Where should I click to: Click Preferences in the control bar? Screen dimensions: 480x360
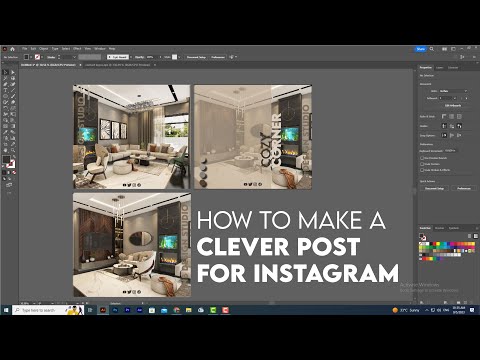[218, 57]
